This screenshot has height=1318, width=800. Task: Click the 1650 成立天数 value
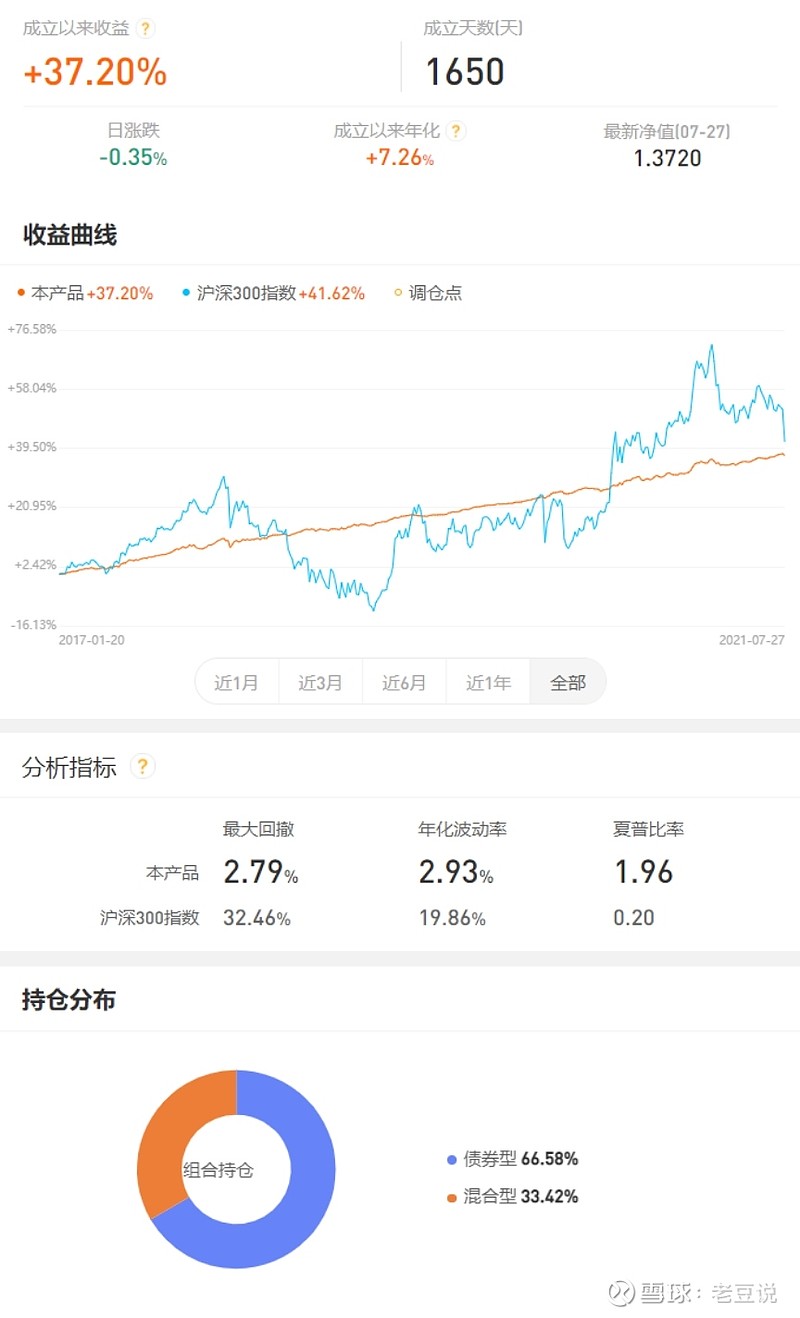coord(465,72)
